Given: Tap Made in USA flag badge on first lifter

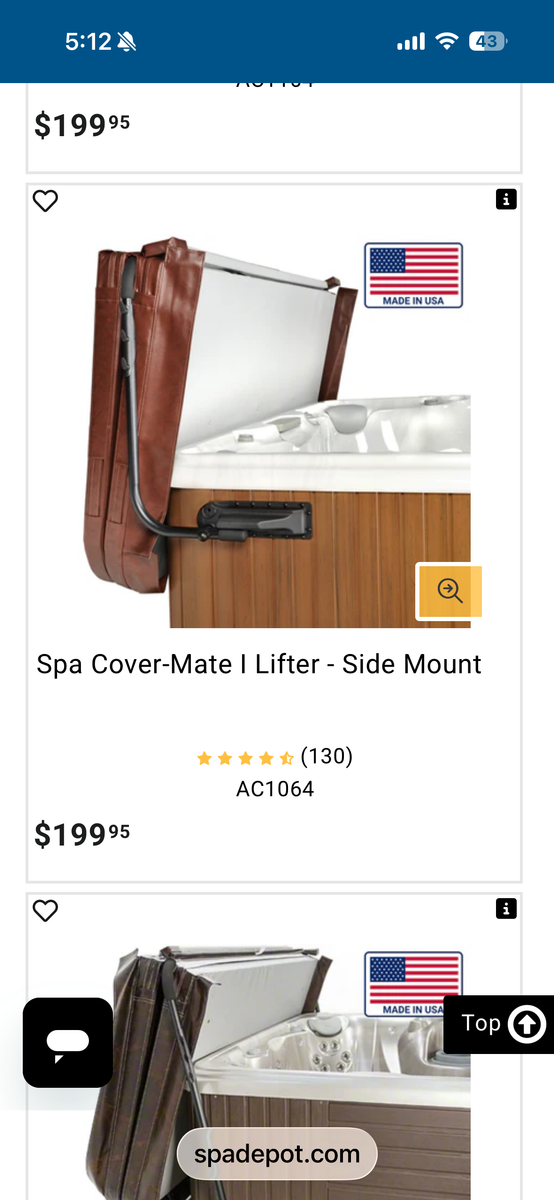Looking at the screenshot, I should click(x=413, y=275).
